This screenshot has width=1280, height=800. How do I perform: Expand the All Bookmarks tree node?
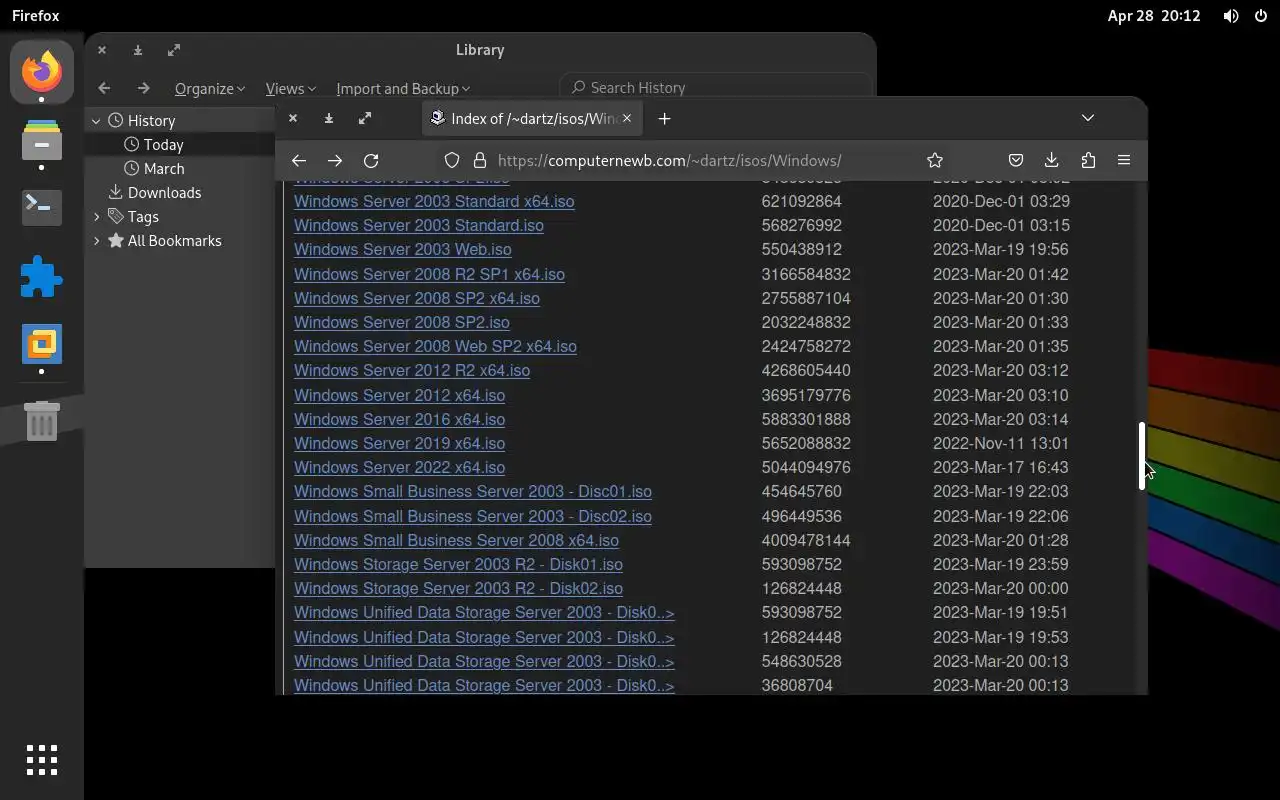coord(96,240)
